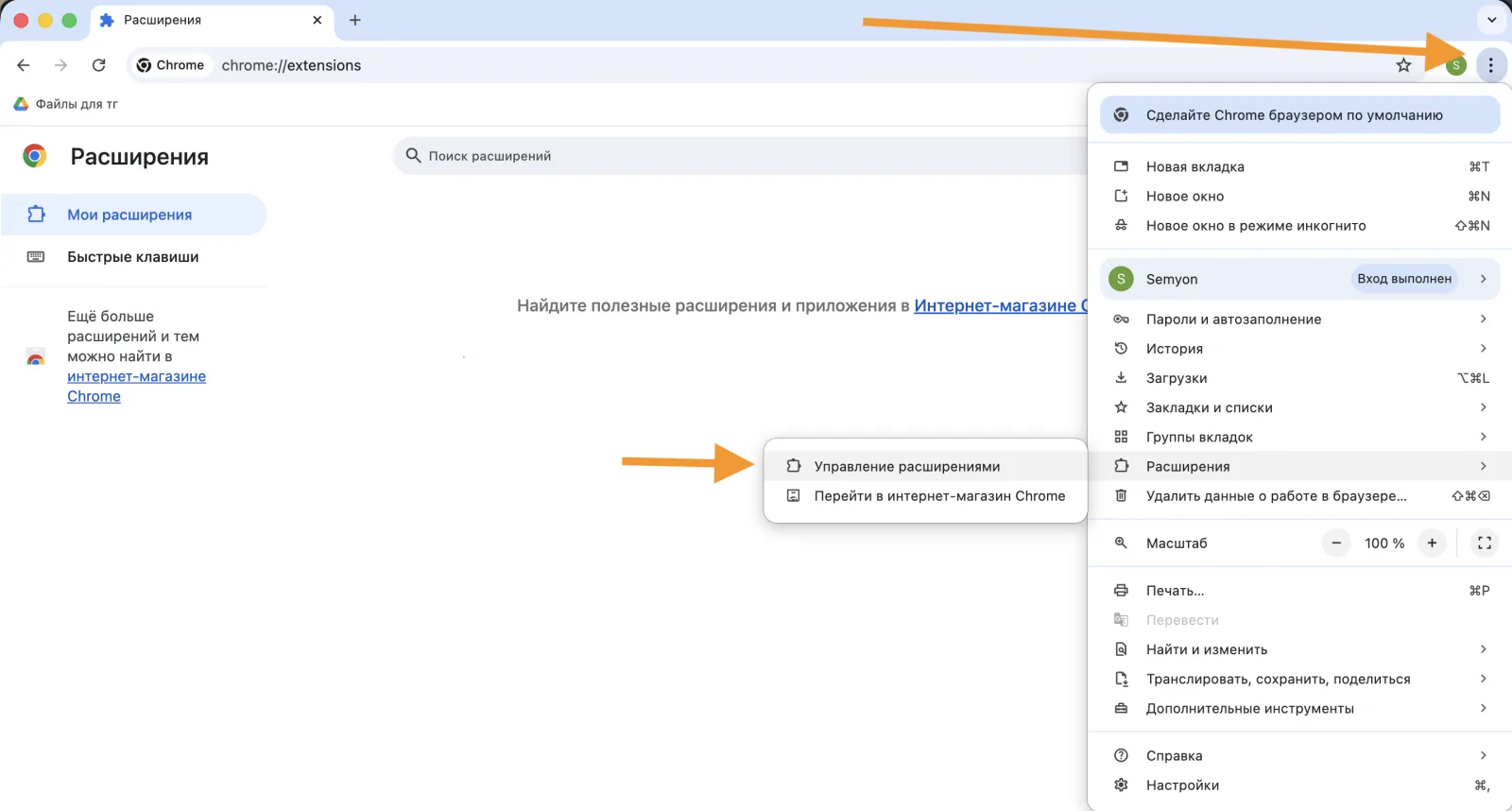
Task: Expand the История submenu
Action: [x=1299, y=348]
